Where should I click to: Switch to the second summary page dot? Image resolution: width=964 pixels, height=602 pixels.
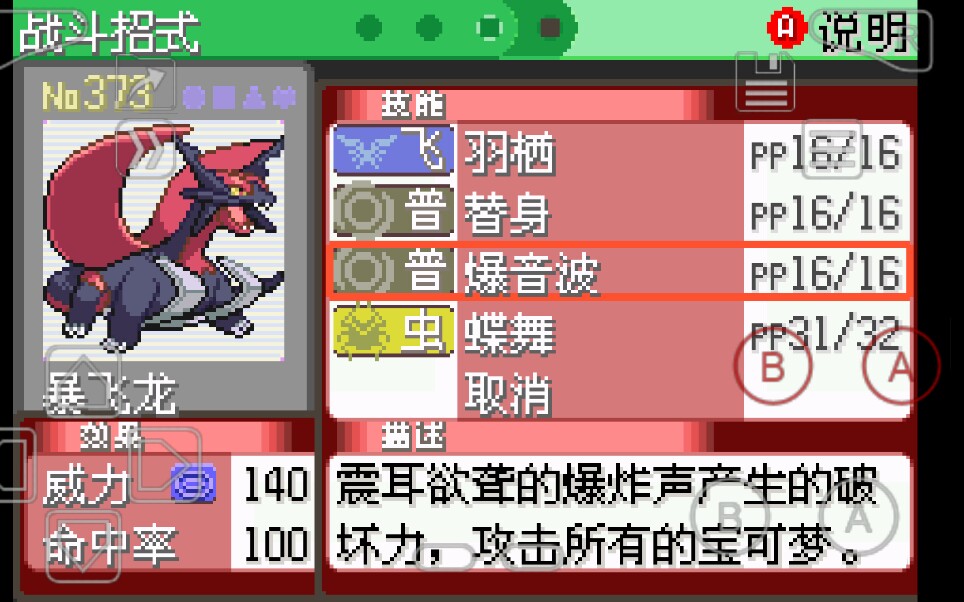point(429,28)
